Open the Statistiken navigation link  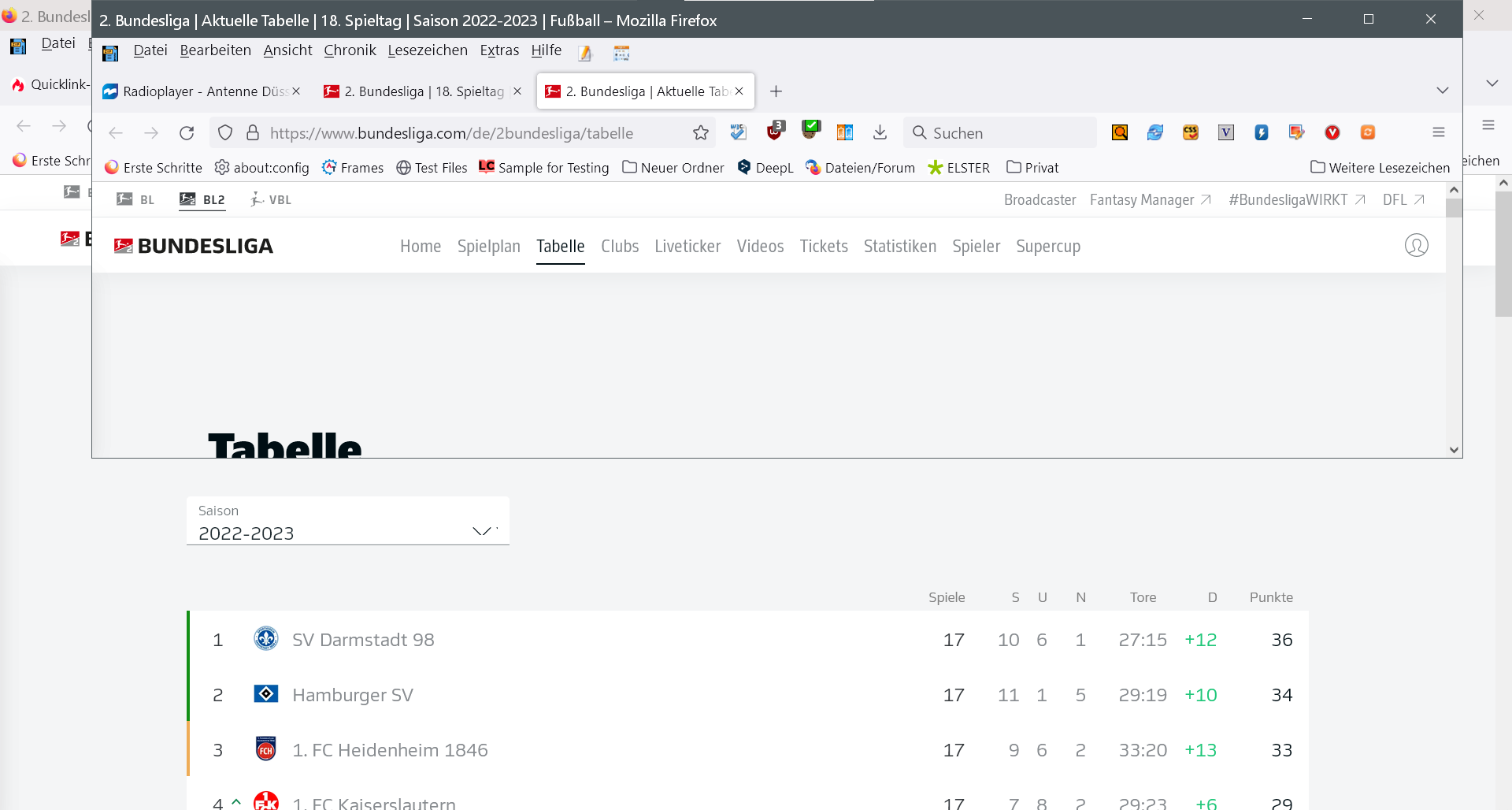click(900, 247)
